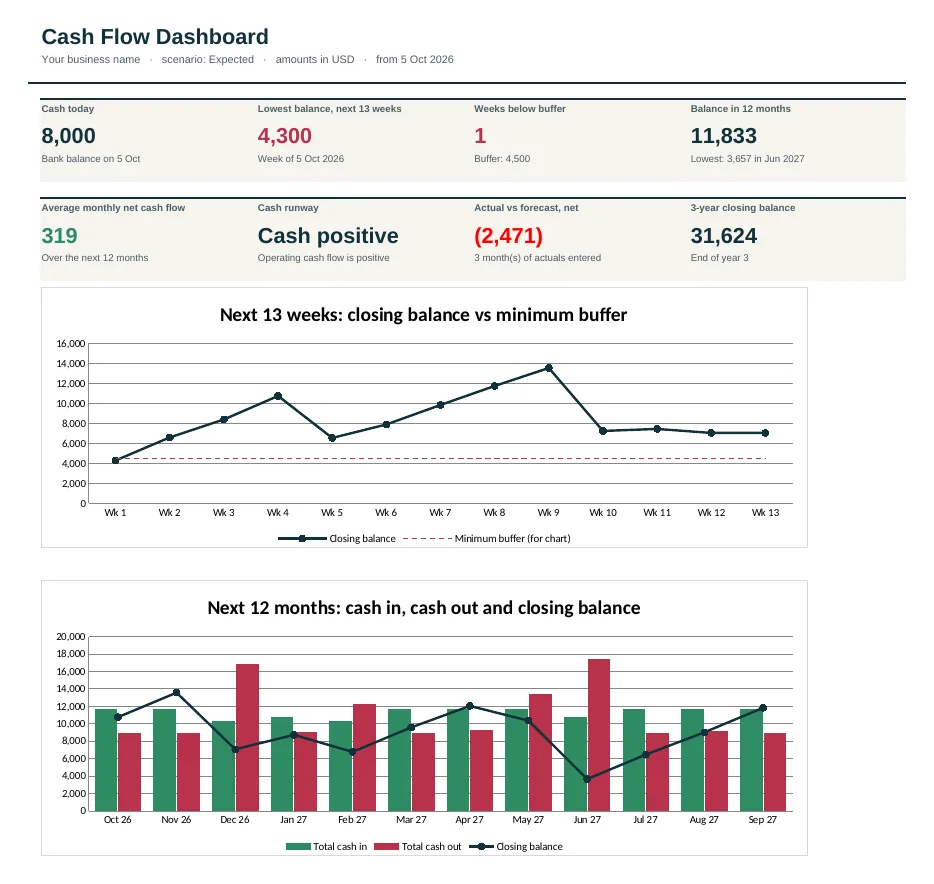Select the Wk 10 data point

tap(603, 431)
